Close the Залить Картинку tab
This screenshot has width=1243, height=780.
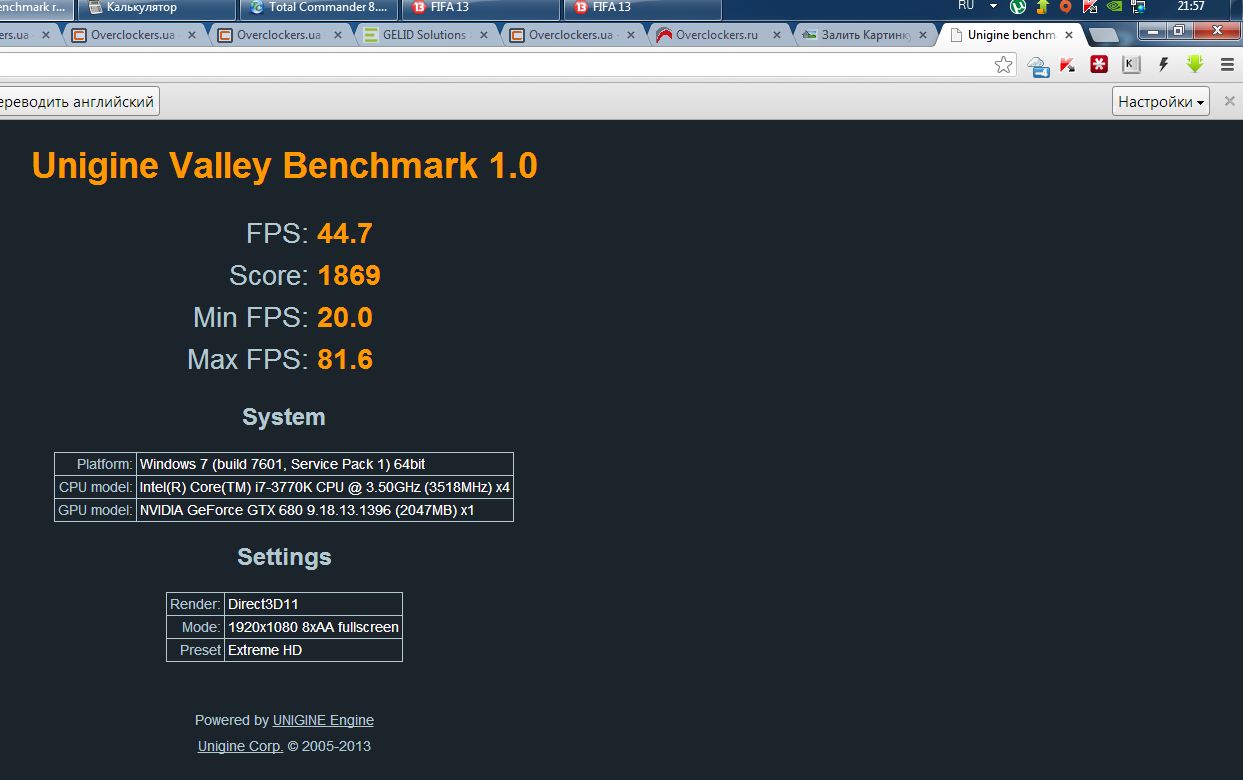coord(922,35)
